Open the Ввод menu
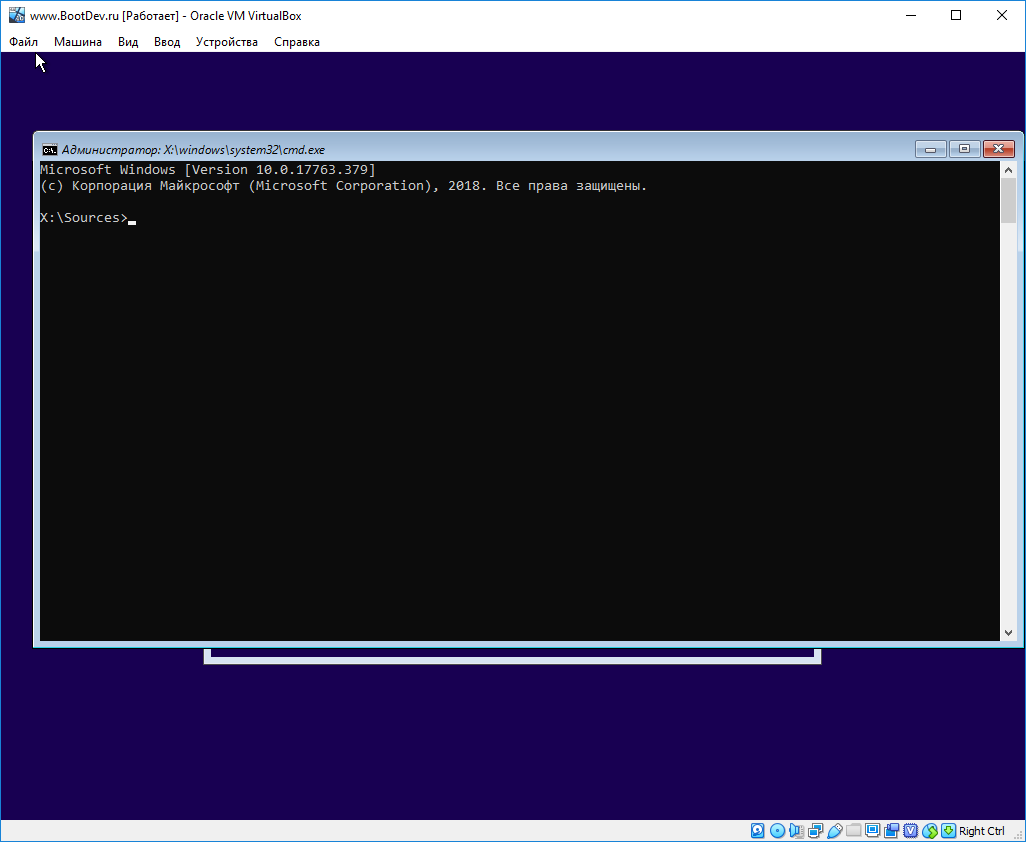This screenshot has width=1026, height=842. point(167,42)
